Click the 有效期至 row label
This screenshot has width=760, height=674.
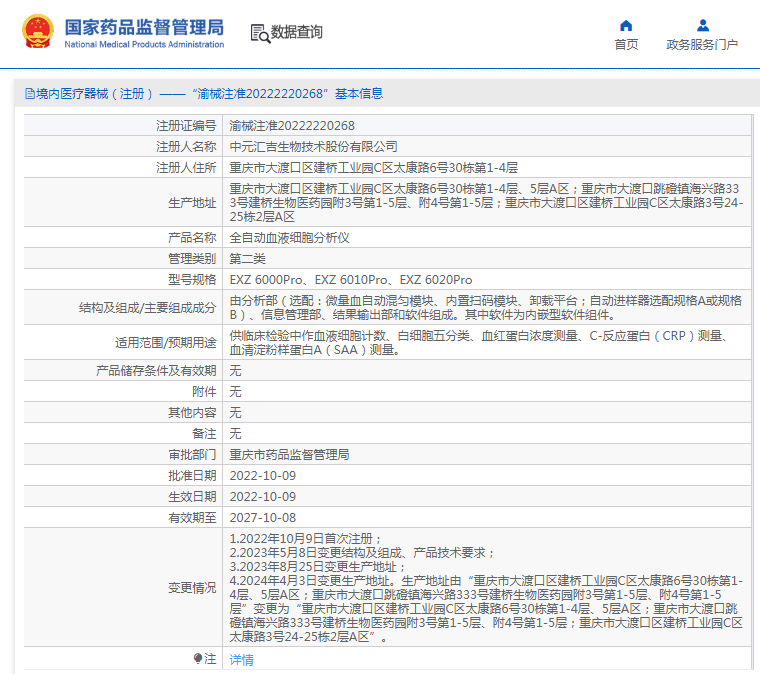tap(192, 517)
